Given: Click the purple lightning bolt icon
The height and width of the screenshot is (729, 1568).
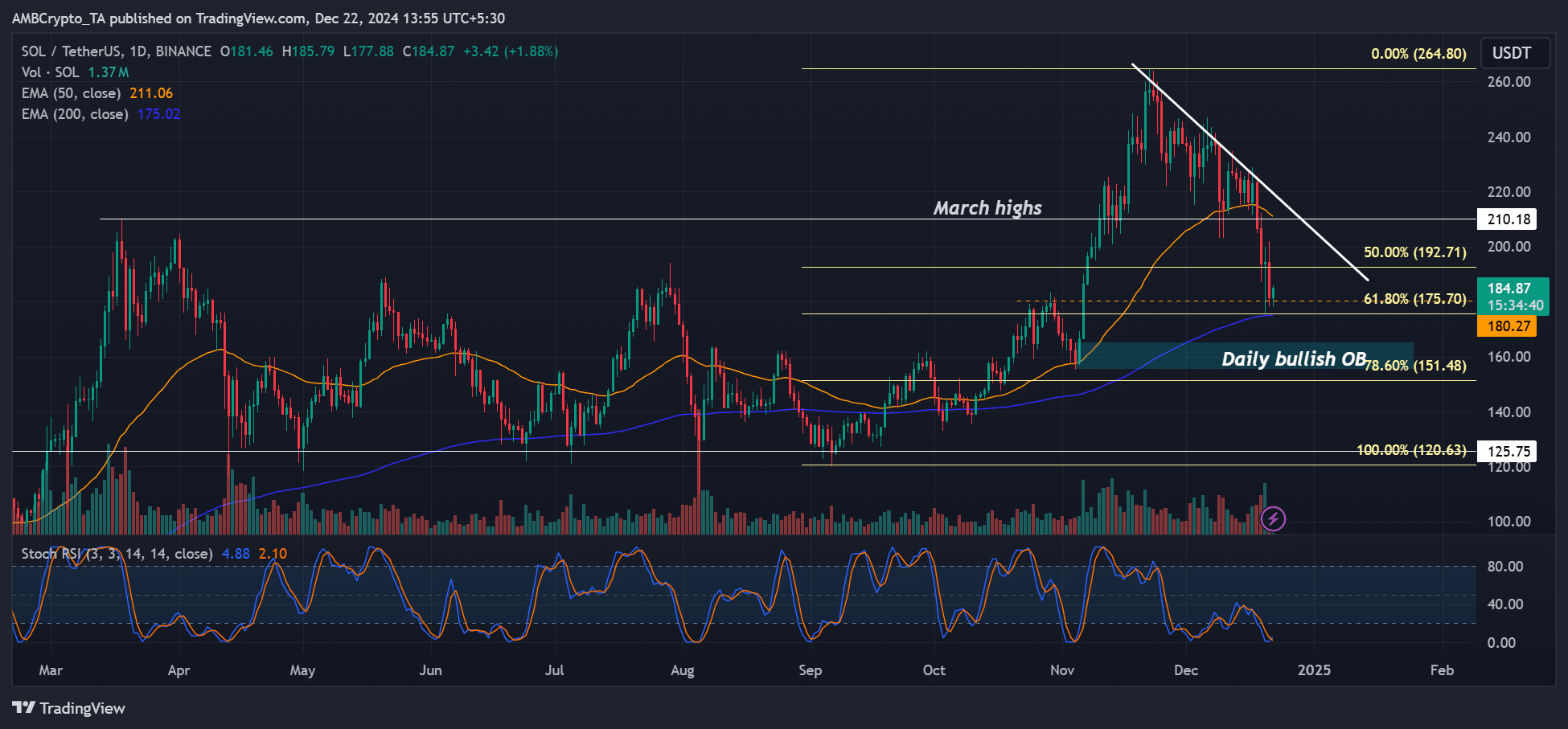Looking at the screenshot, I should click(x=1273, y=519).
